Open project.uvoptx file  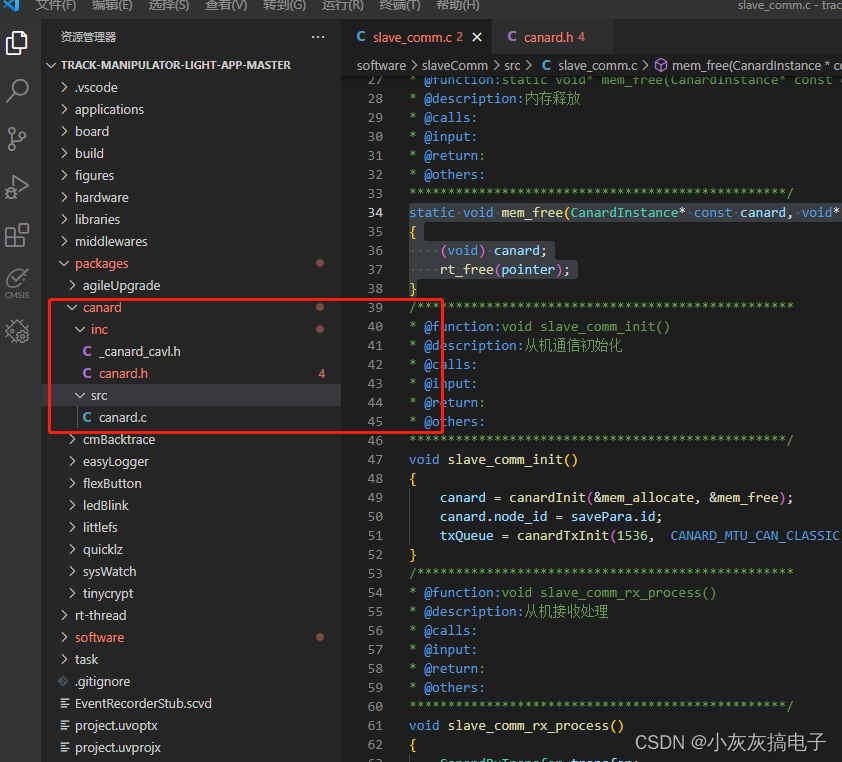191,726
